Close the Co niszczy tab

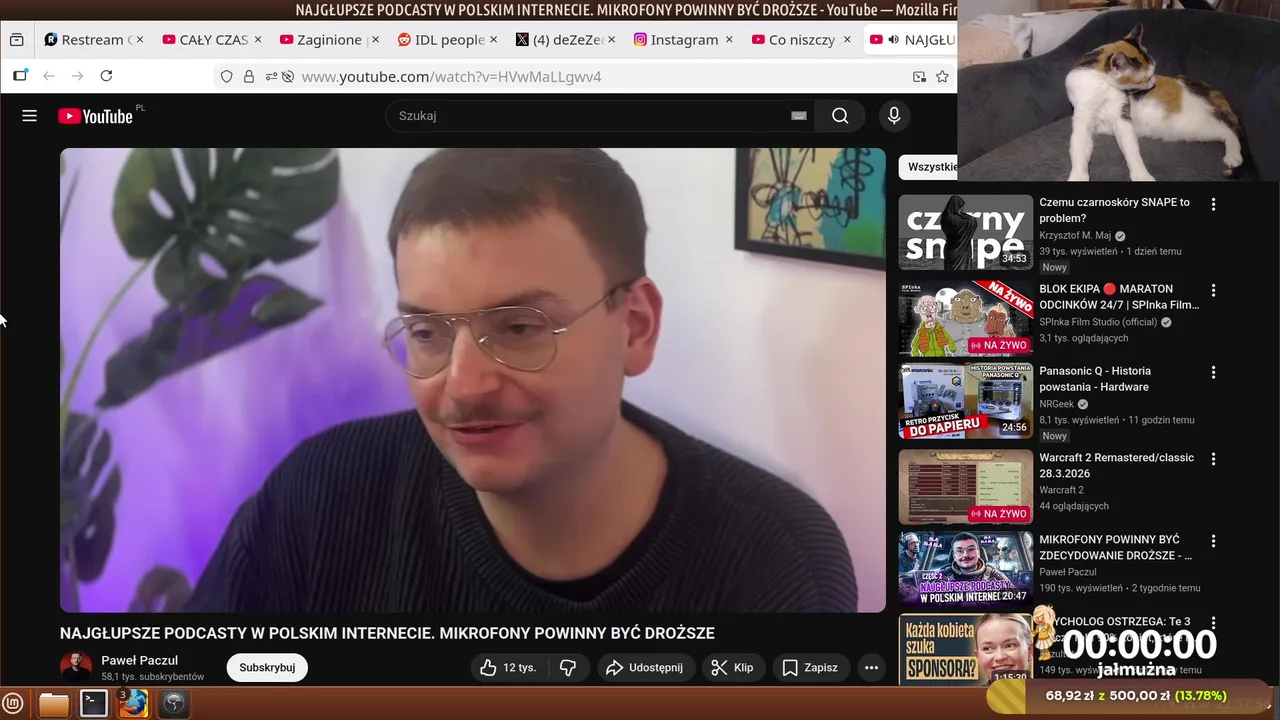coord(847,40)
